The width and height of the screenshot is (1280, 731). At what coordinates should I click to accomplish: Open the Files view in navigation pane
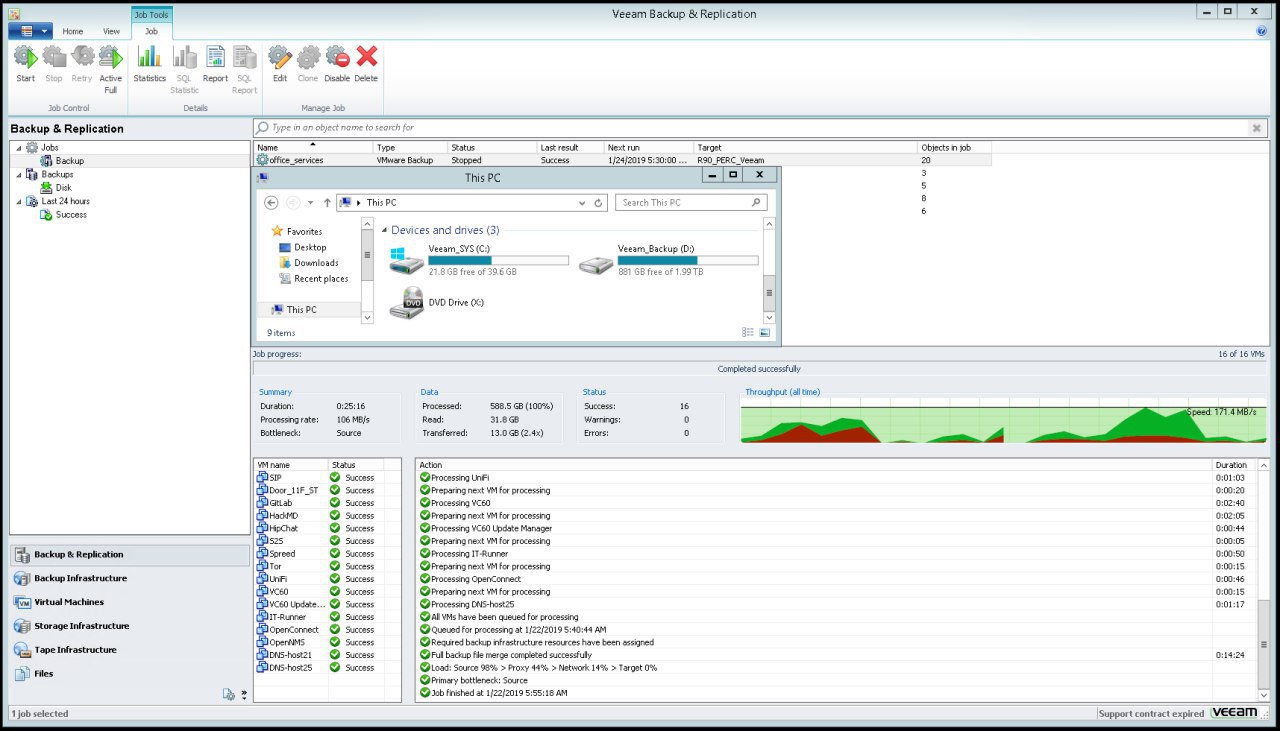[x=129, y=674]
